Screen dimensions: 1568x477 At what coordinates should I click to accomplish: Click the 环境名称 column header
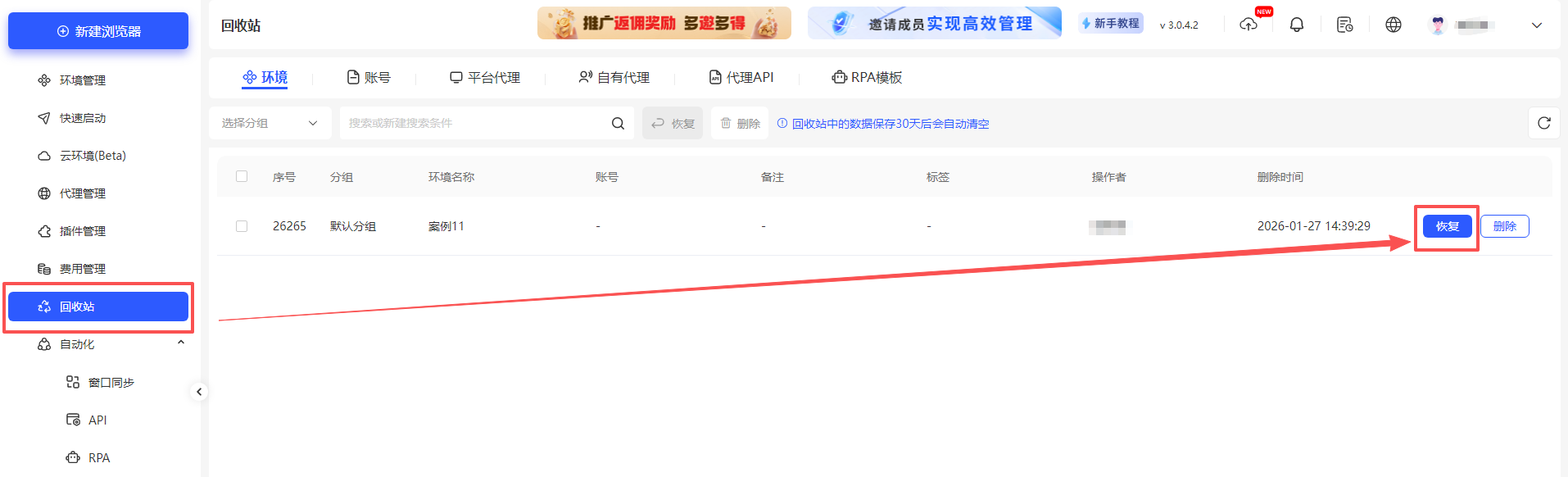coord(451,177)
